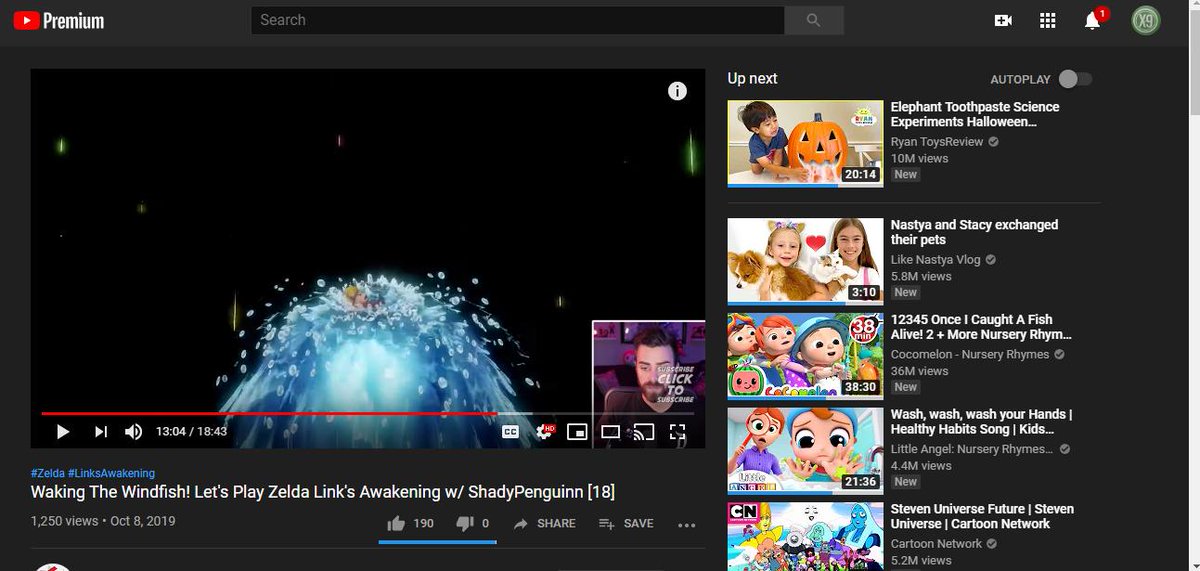Screen dimensions: 1200x571
Task: Click the Up next heading
Action: point(752,79)
